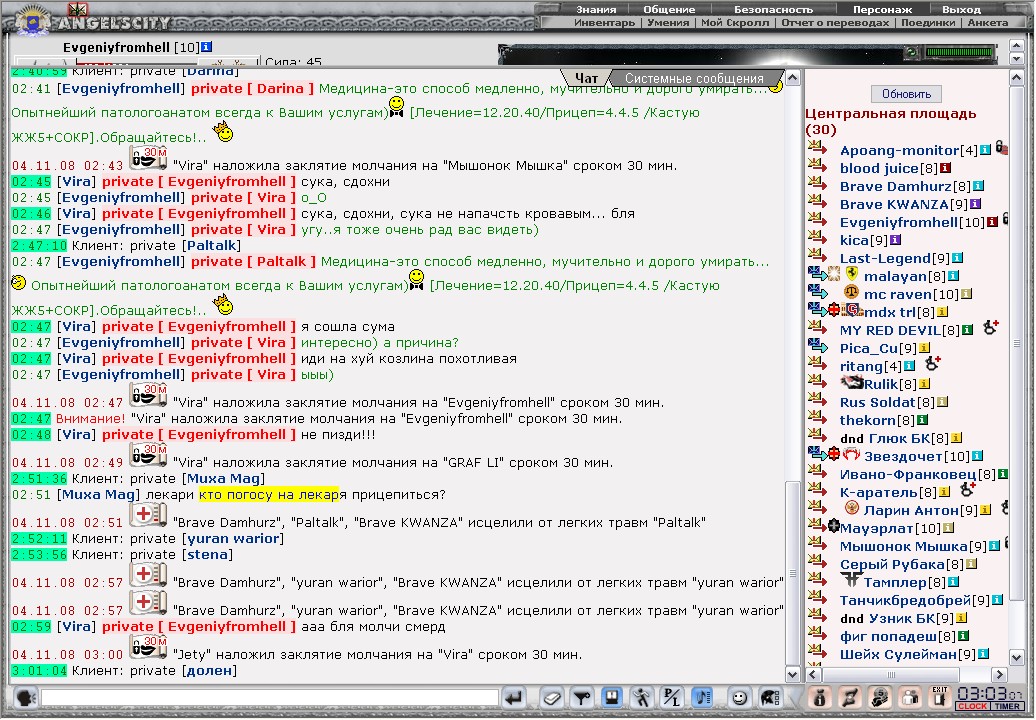Image resolution: width=1036 pixels, height=720 pixels.
Task: Click the injury icon beside ritang
Action: coord(932,363)
